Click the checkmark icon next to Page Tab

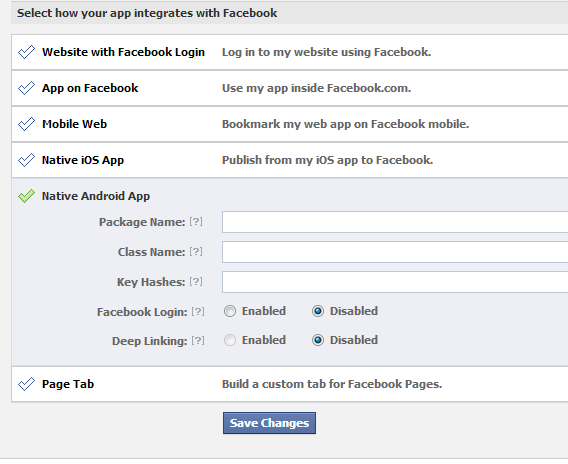pyautogui.click(x=26, y=384)
